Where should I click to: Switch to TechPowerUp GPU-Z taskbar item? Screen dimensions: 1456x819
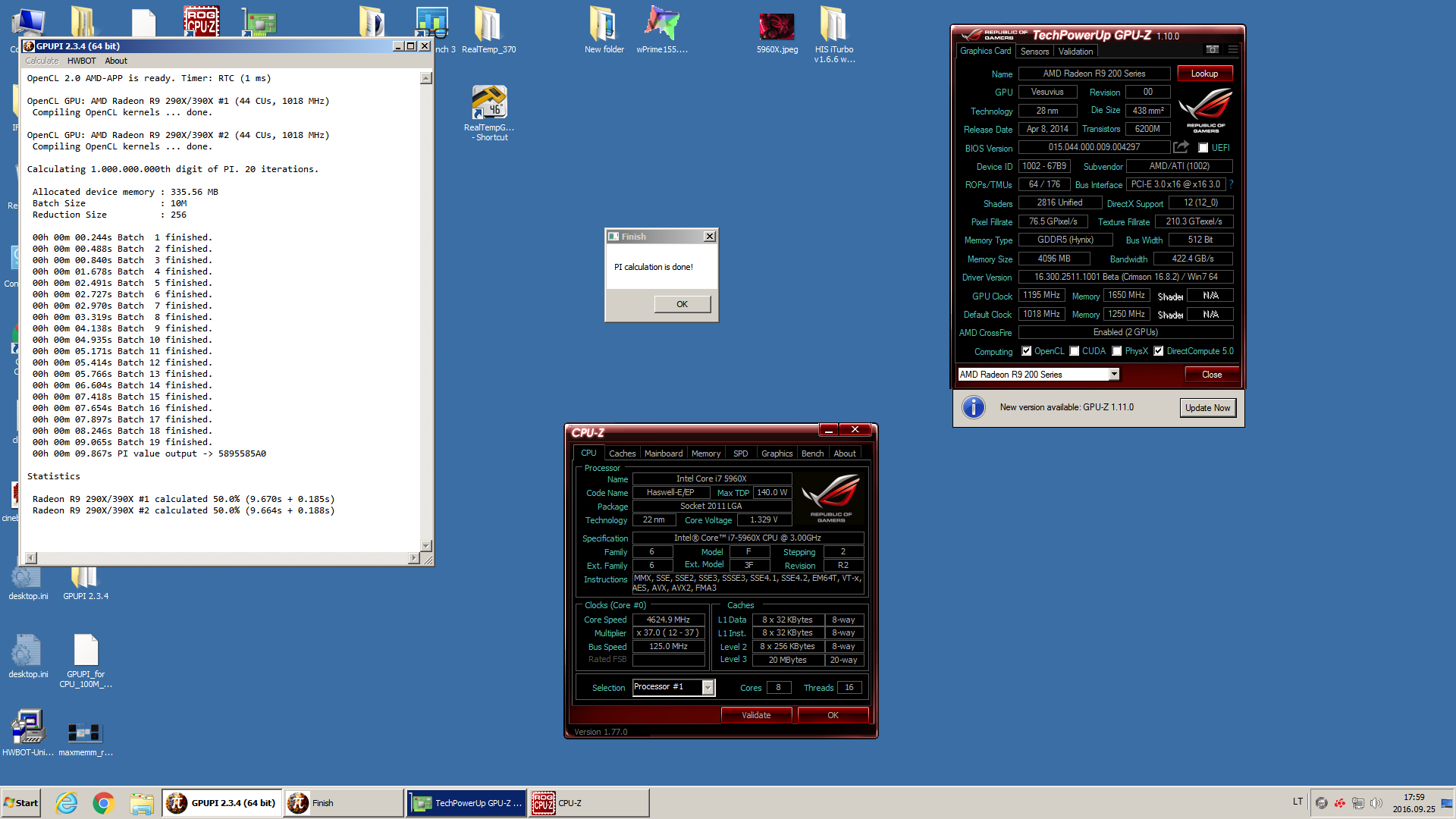(466, 803)
